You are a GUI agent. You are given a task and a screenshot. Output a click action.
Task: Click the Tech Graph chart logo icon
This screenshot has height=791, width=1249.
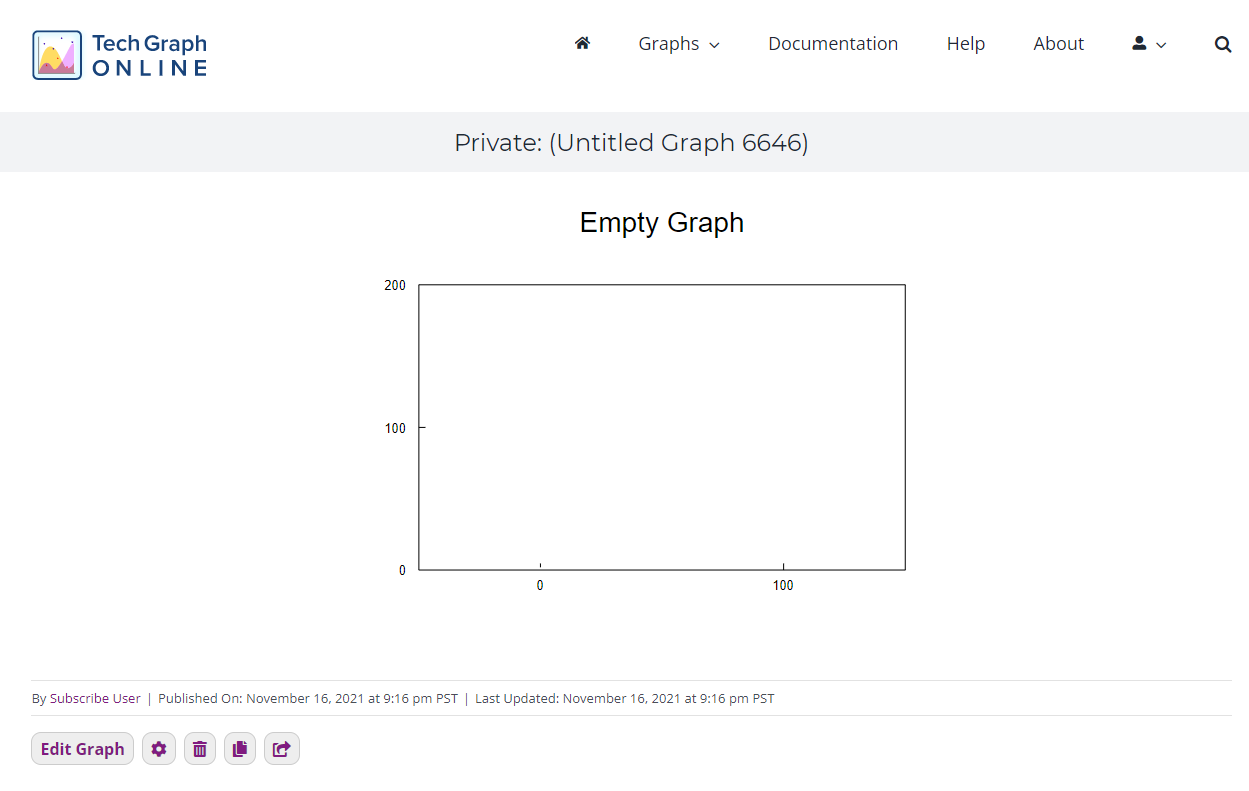tap(56, 54)
